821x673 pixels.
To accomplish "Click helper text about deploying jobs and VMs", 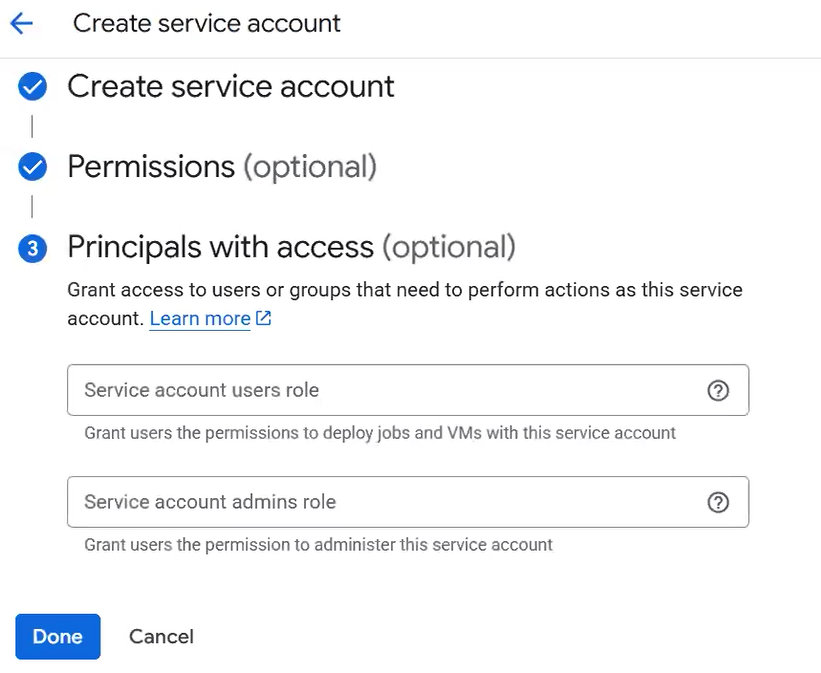I will point(380,433).
